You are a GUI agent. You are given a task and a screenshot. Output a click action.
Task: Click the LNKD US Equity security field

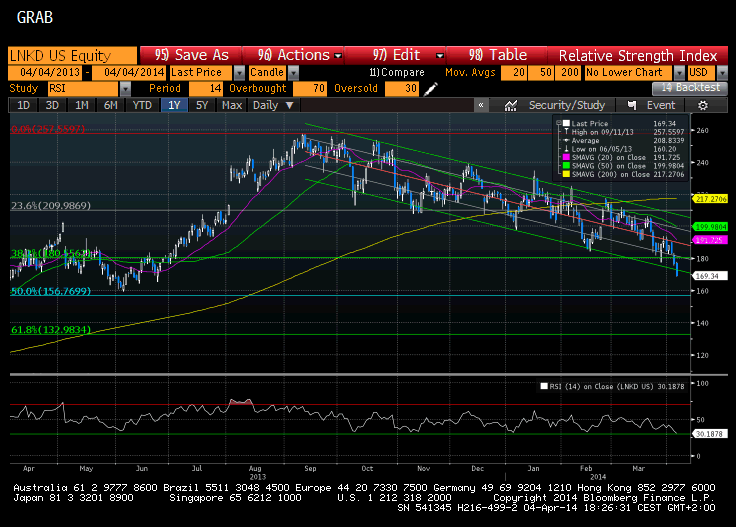pos(72,55)
